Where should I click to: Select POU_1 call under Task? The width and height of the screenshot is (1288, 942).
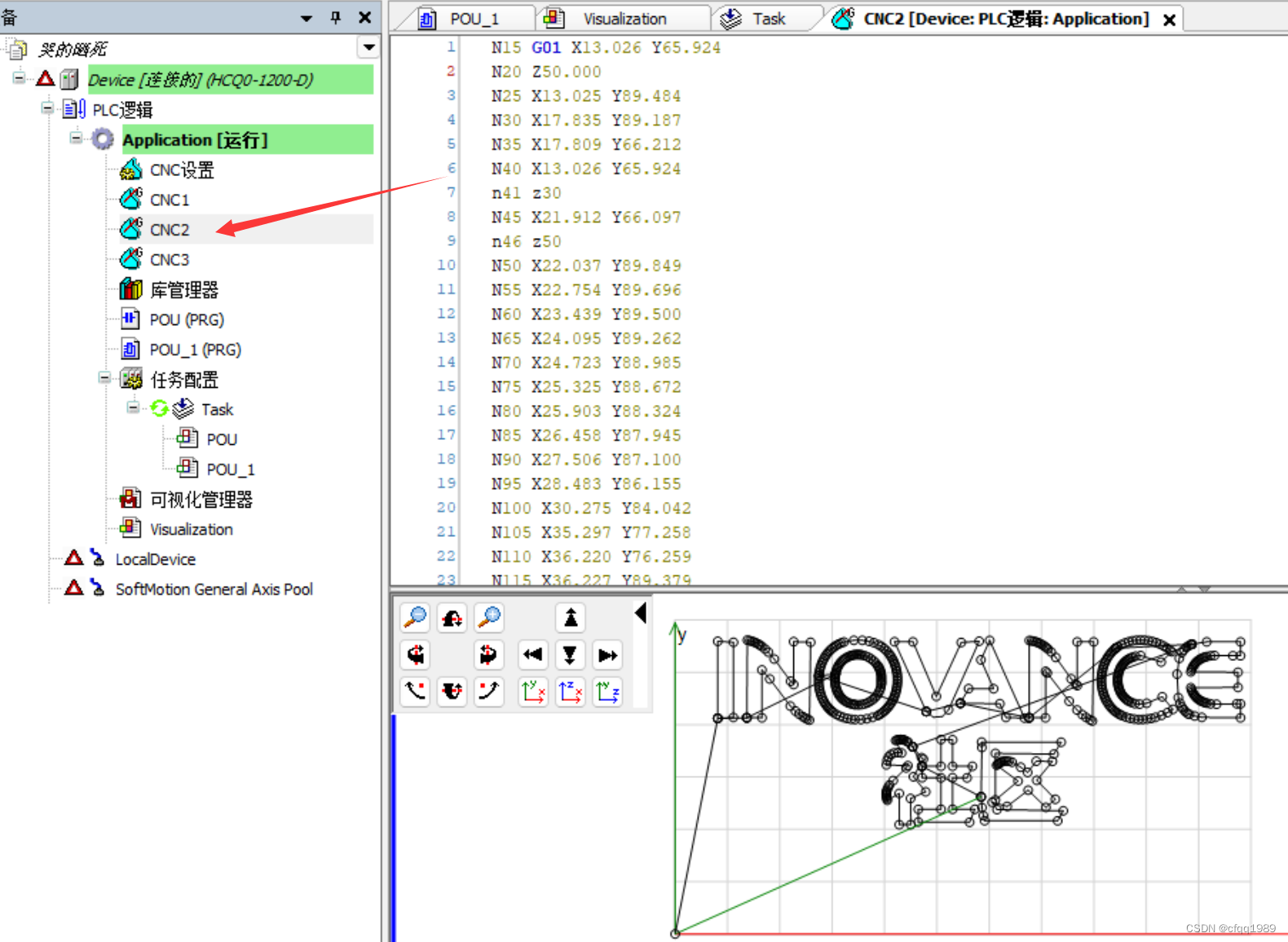tap(231, 469)
